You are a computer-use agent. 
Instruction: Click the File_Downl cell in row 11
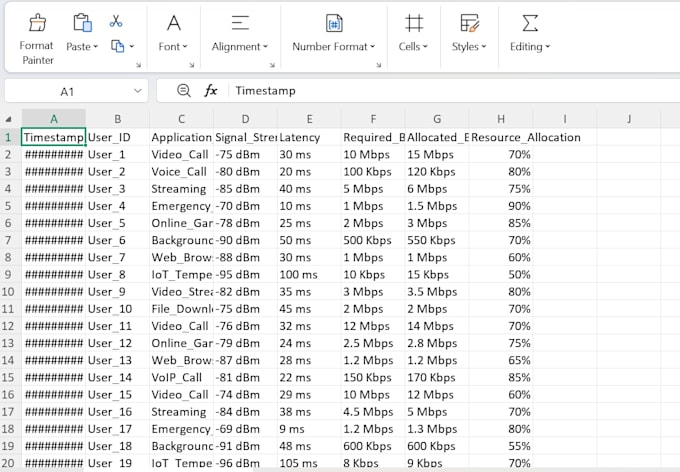pos(181,308)
